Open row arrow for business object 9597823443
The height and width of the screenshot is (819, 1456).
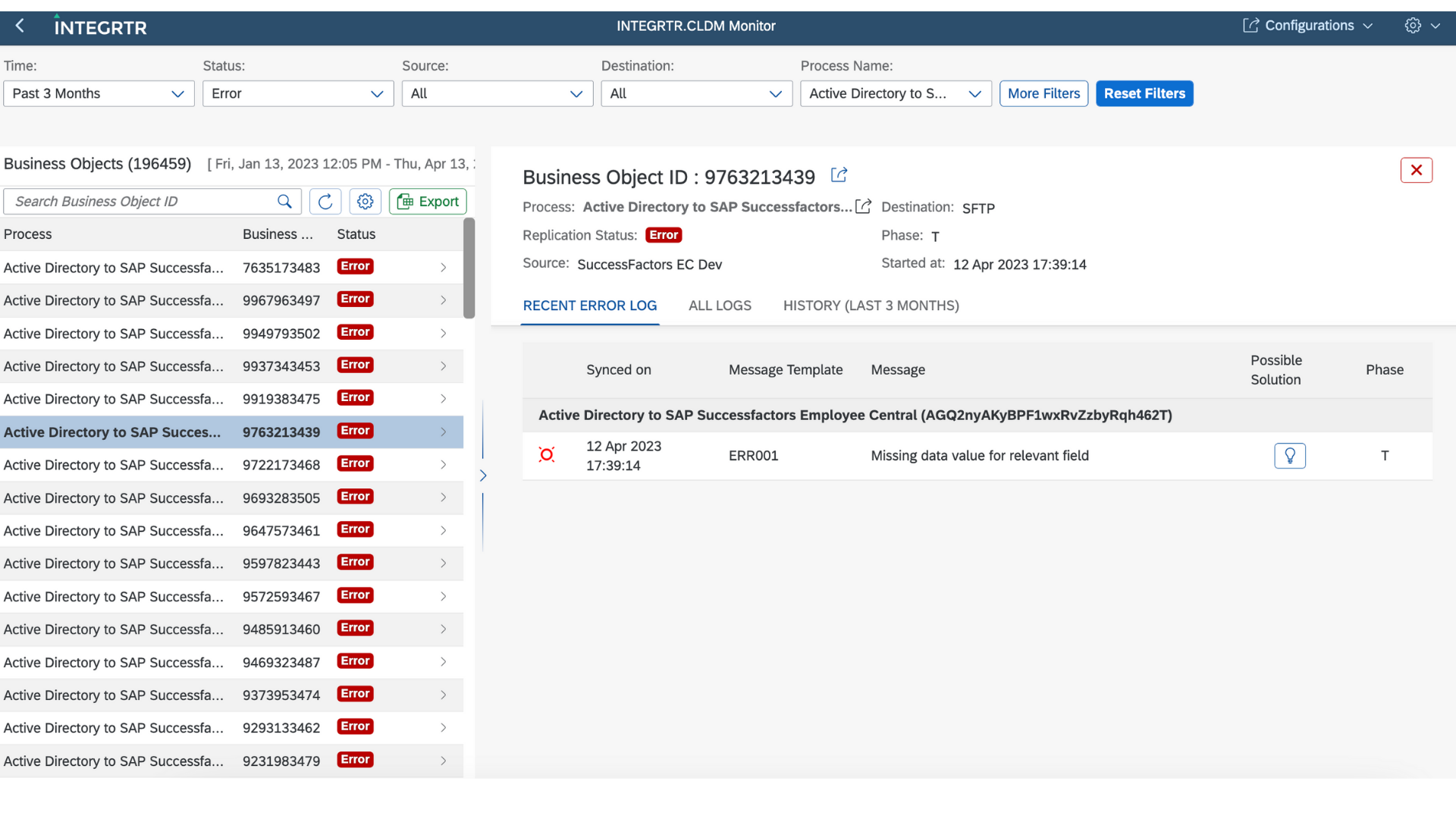point(444,563)
